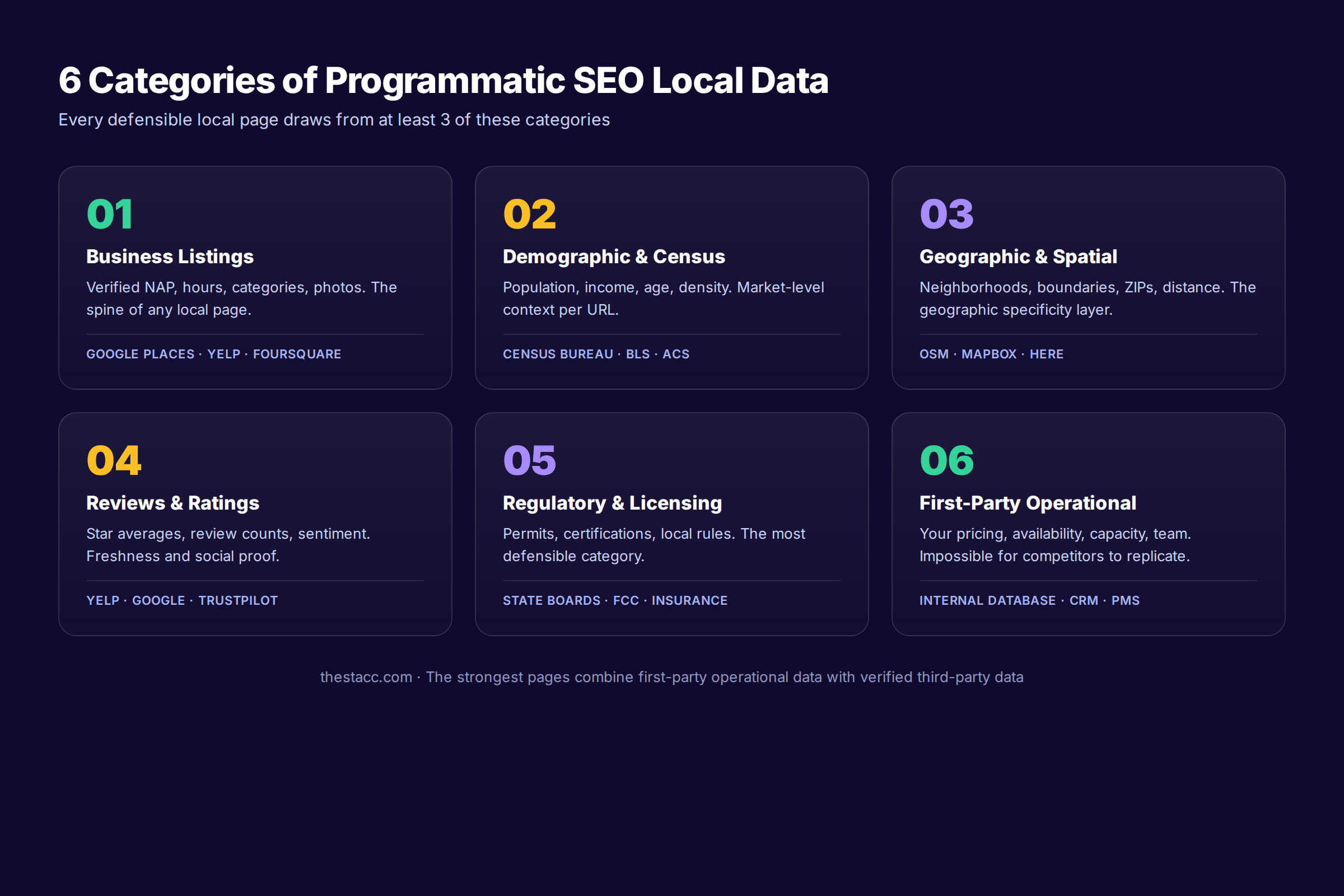Click the source tags 'GOOGLE PLACES · YELP · FOURSQUARE'

tap(214, 354)
